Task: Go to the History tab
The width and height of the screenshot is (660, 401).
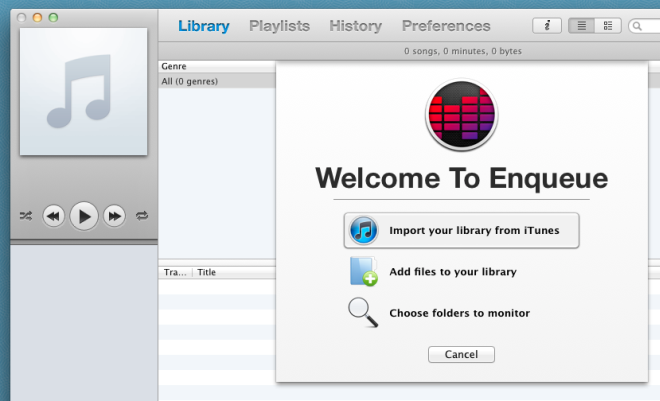Action: [356, 26]
